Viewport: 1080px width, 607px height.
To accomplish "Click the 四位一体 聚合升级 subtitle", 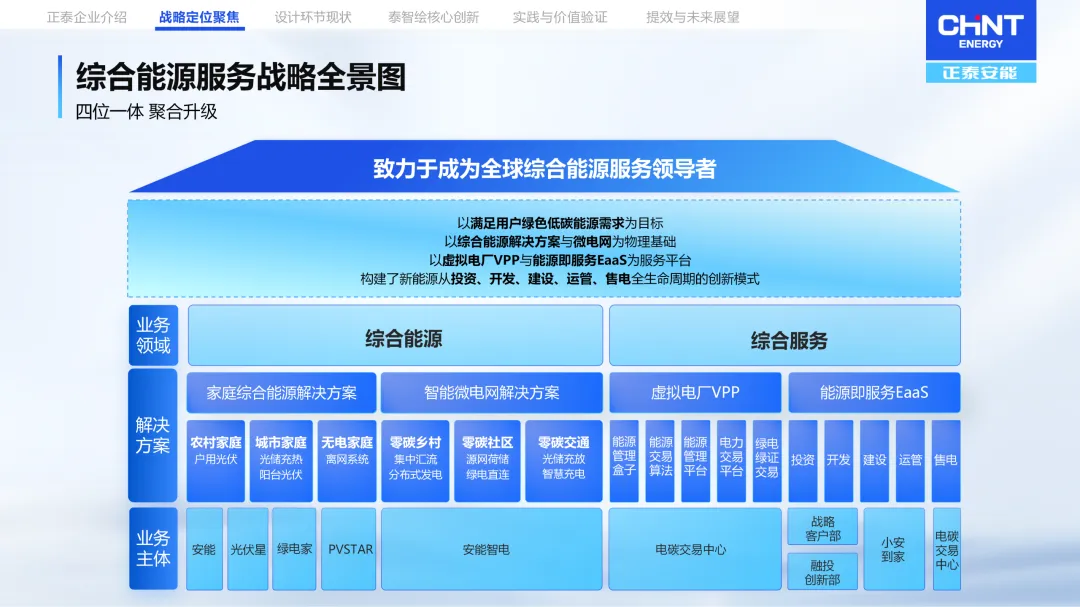I will (146, 112).
